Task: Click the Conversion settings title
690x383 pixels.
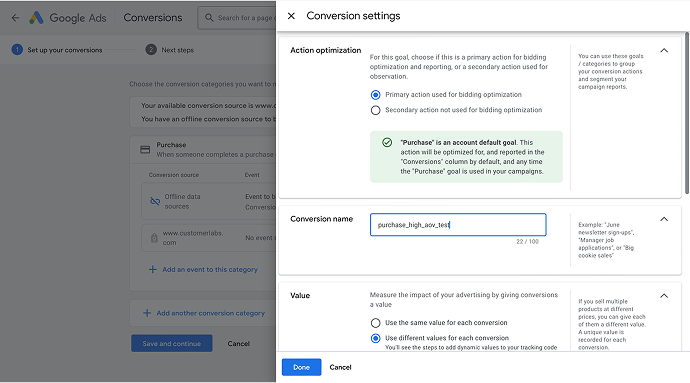Action: tap(353, 16)
